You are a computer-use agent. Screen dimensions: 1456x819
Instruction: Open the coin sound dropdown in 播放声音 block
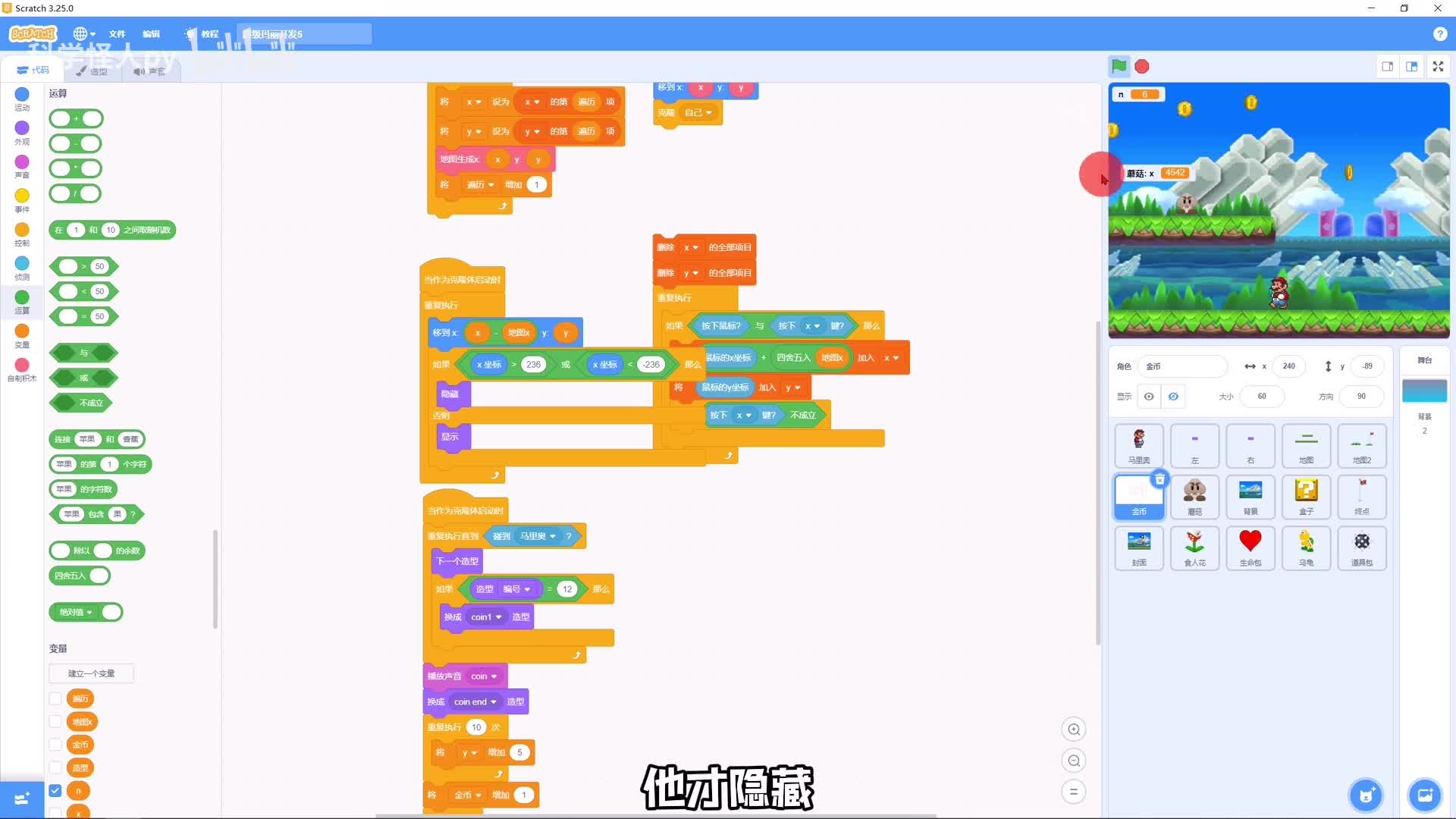coord(484,676)
